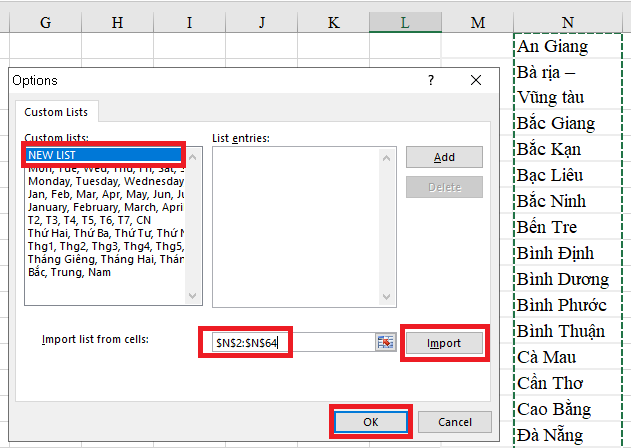Select the Thứ Hai, Thứ Ba list
This screenshot has width=631, height=448.
pos(106,233)
